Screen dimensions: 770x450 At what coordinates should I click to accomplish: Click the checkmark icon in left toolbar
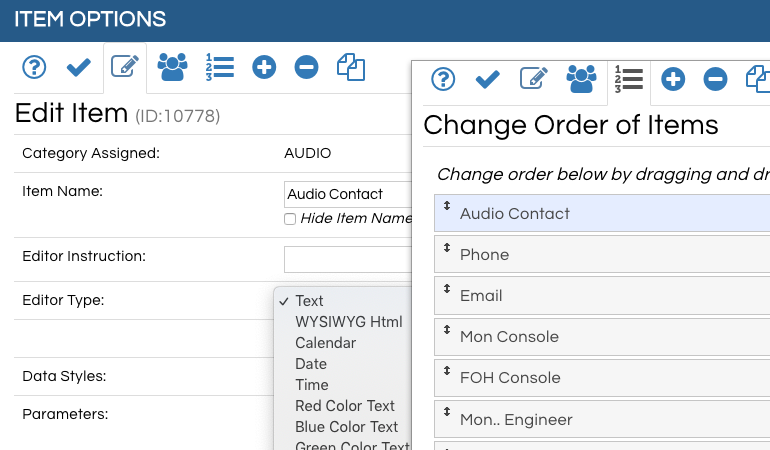(x=79, y=67)
